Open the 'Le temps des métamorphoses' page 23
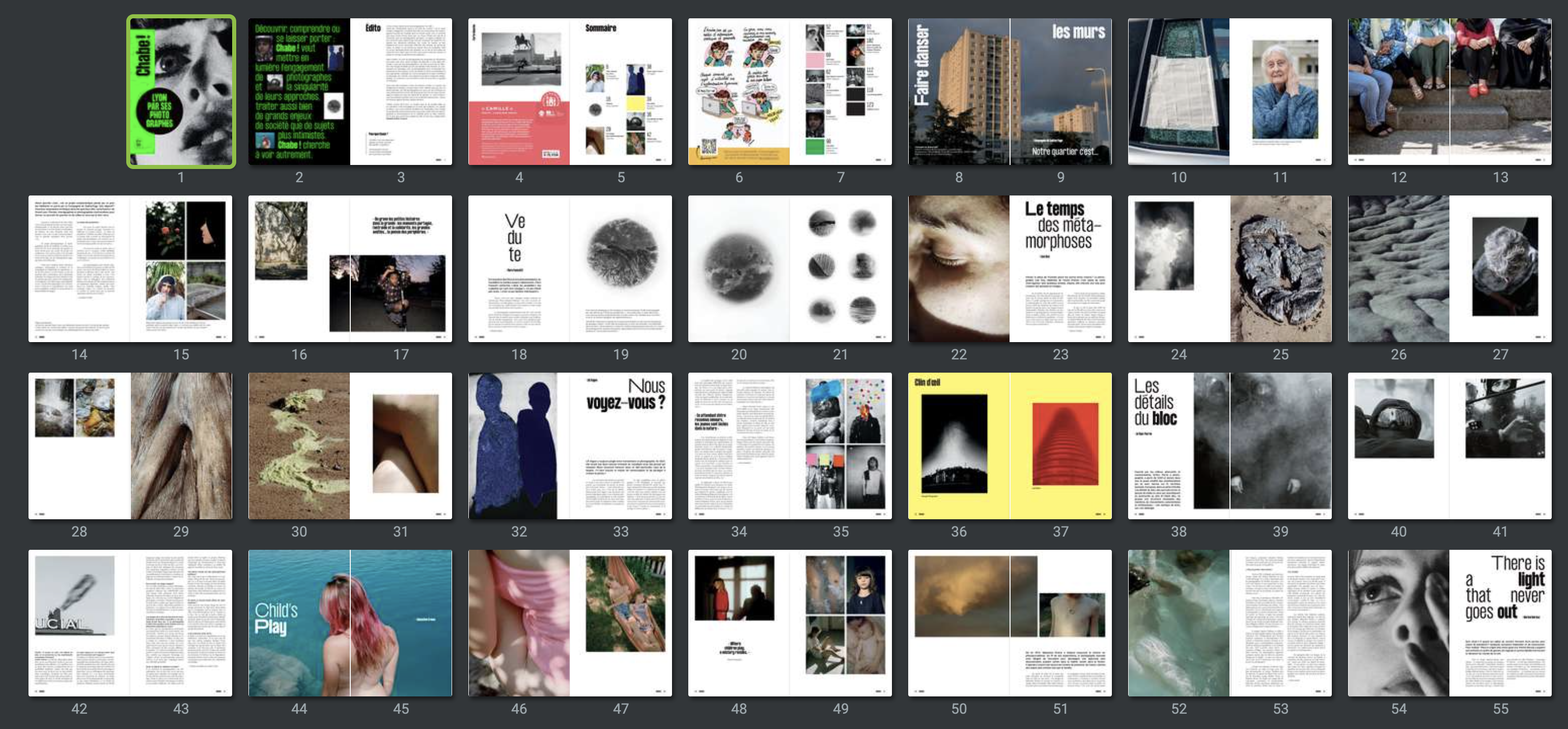The height and width of the screenshot is (729, 1568). [1061, 268]
